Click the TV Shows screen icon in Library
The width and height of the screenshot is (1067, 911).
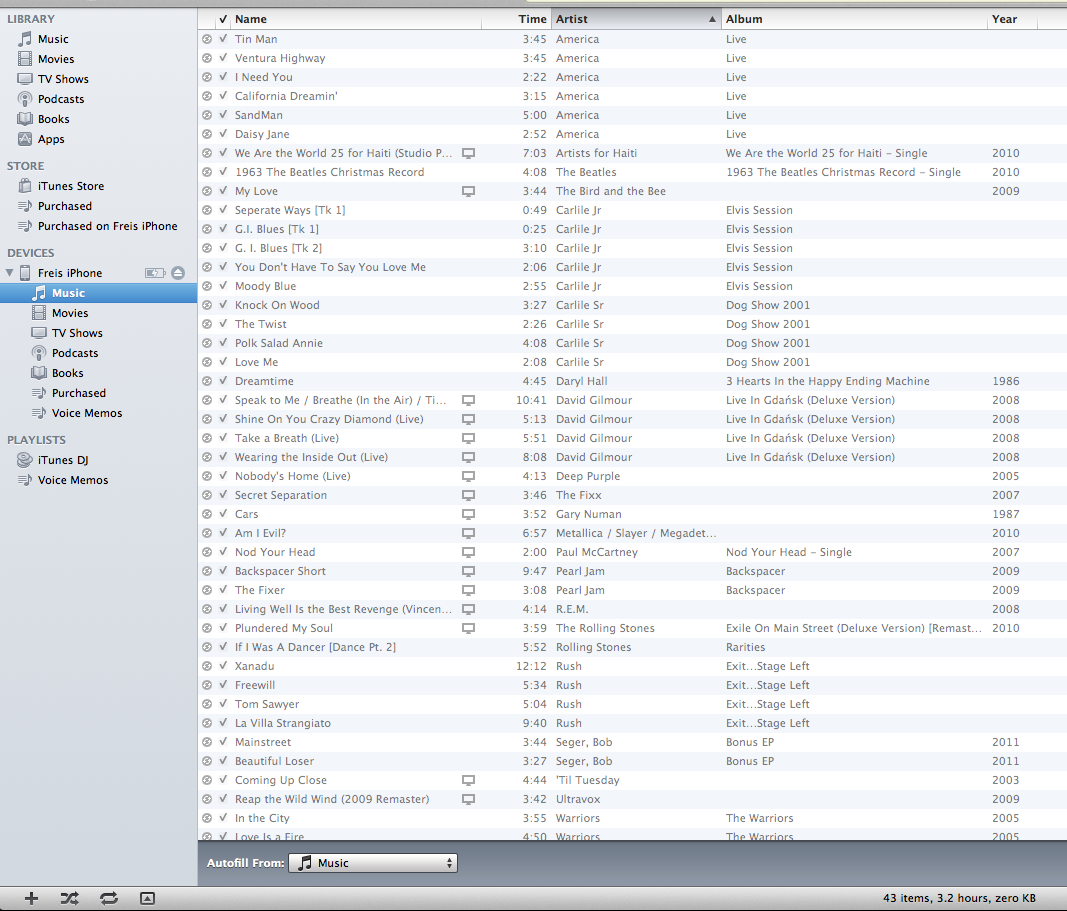pyautogui.click(x=25, y=79)
